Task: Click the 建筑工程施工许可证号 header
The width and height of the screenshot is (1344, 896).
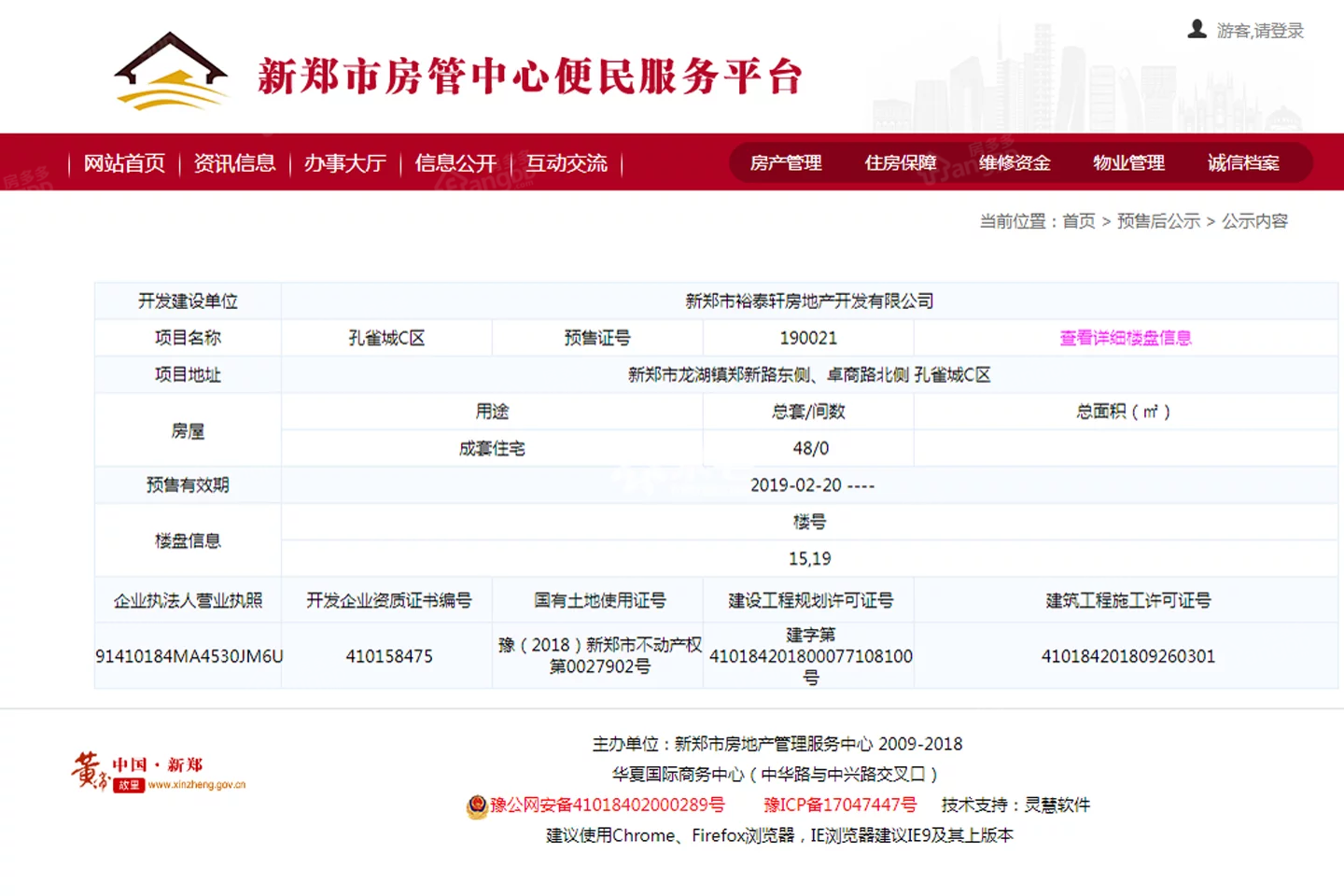Action: click(x=1127, y=601)
